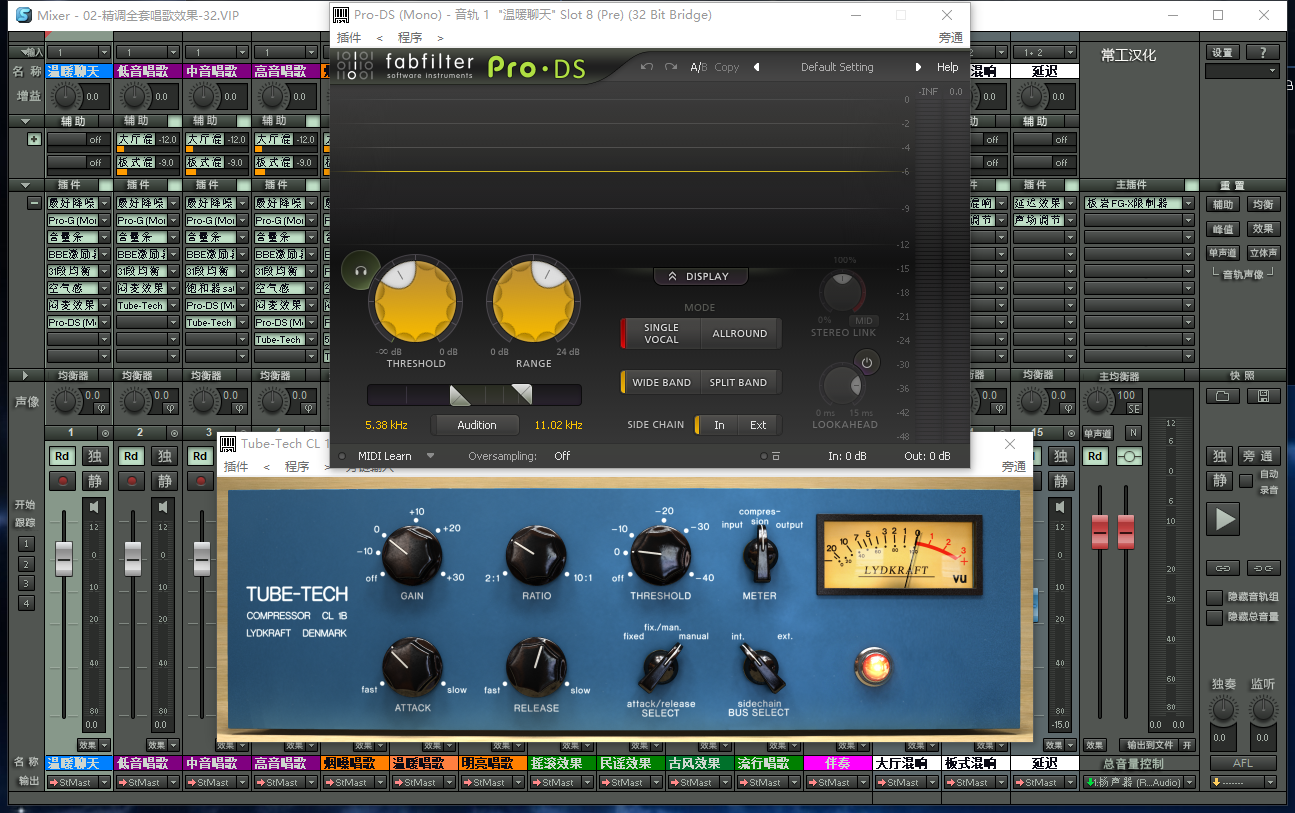Image resolution: width=1295 pixels, height=813 pixels.
Task: Save snapshot with the floppy disk icon
Action: pos(1263,396)
